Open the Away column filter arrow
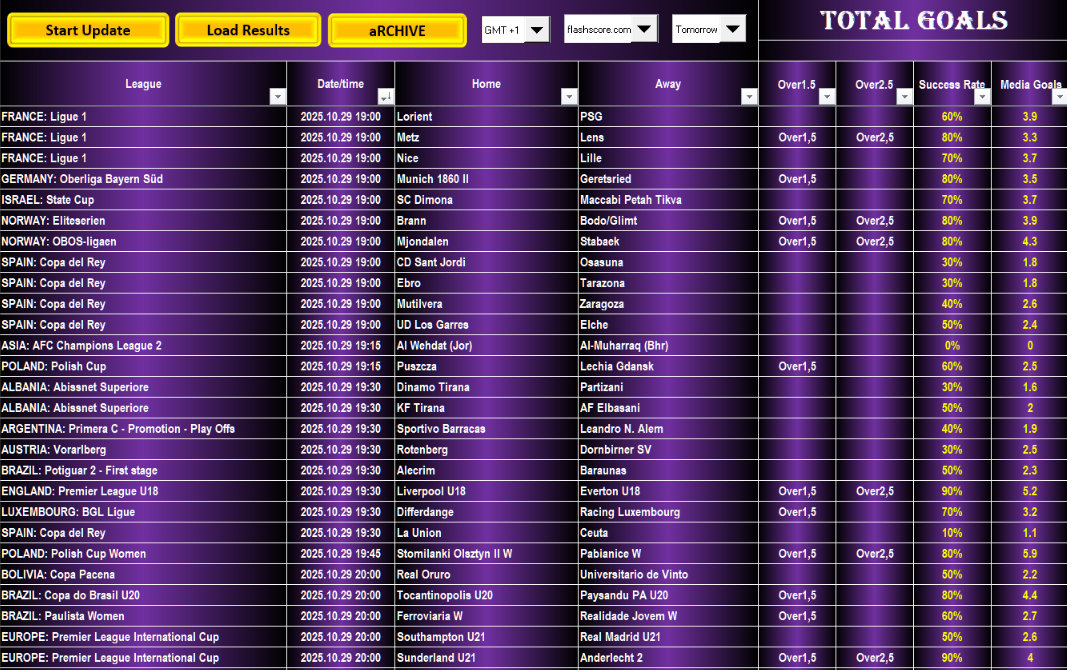 748,97
